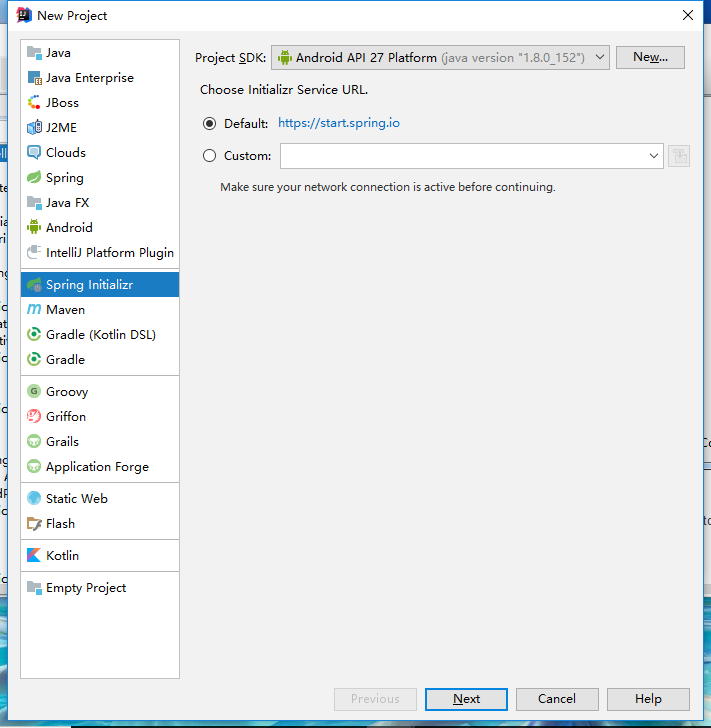Click the Gradle (Kotlin DSL) icon
This screenshot has height=728, width=711.
[34, 335]
